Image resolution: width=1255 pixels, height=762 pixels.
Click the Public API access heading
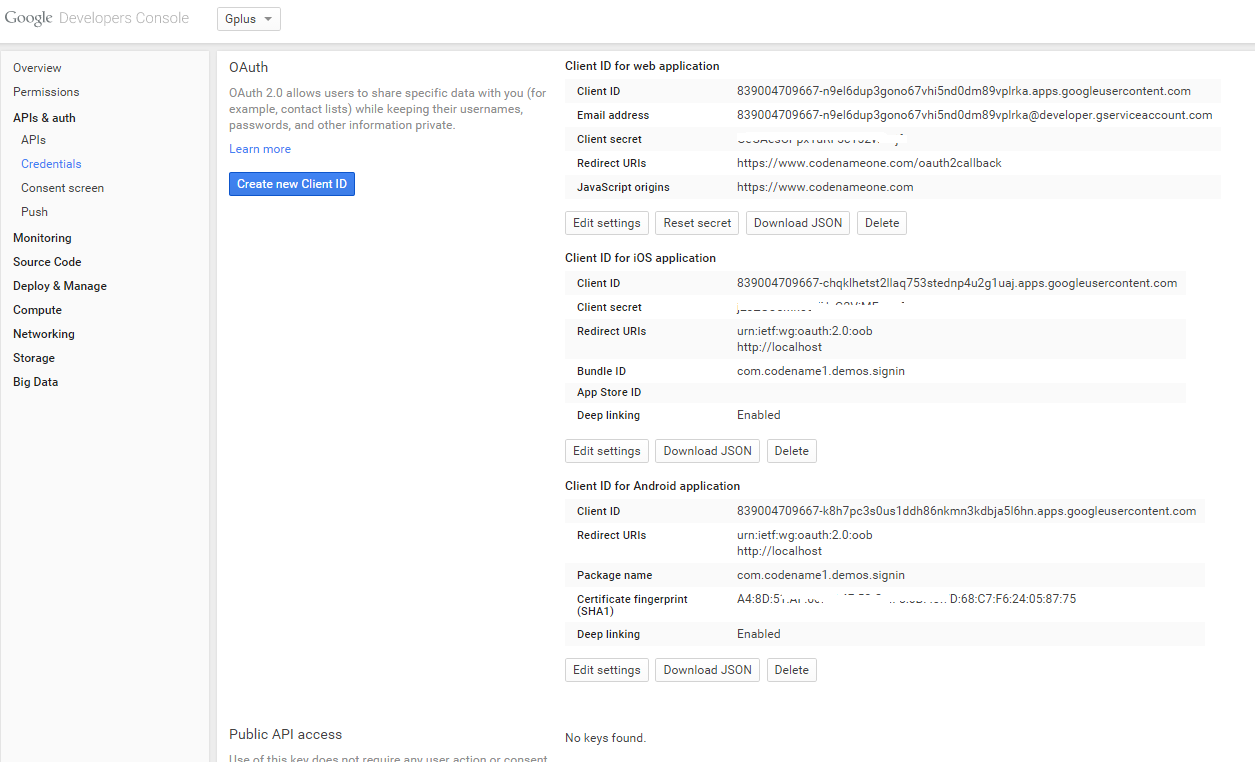[x=286, y=734]
